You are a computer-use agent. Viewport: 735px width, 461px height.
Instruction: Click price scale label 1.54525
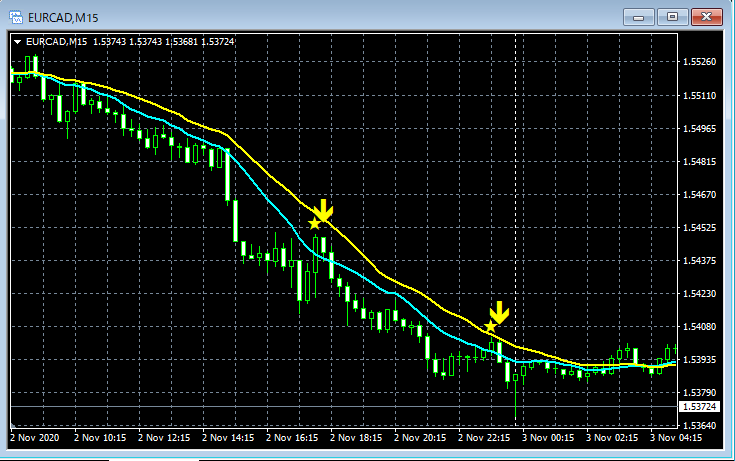pos(699,228)
